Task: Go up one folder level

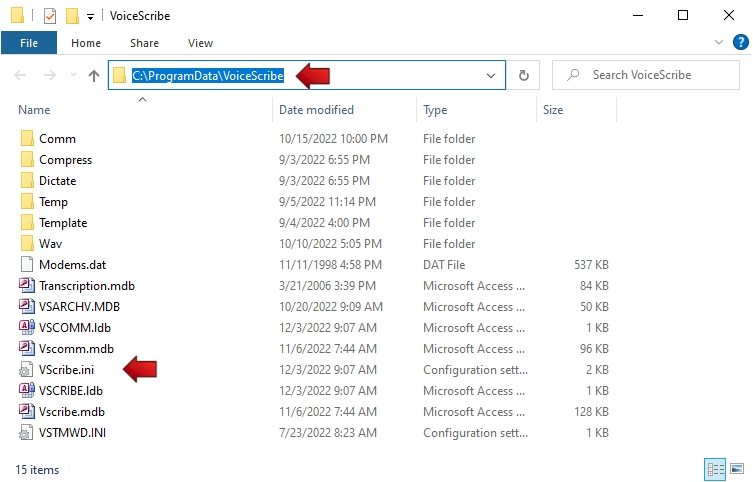Action: tap(94, 75)
